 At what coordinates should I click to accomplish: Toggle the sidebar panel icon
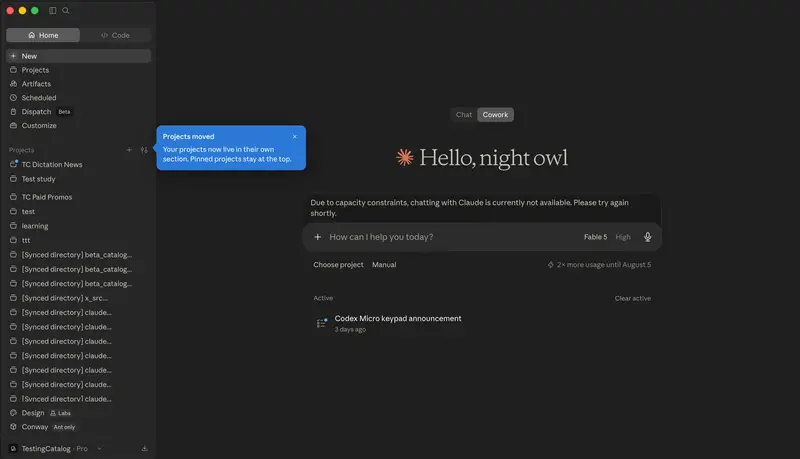tap(53, 10)
